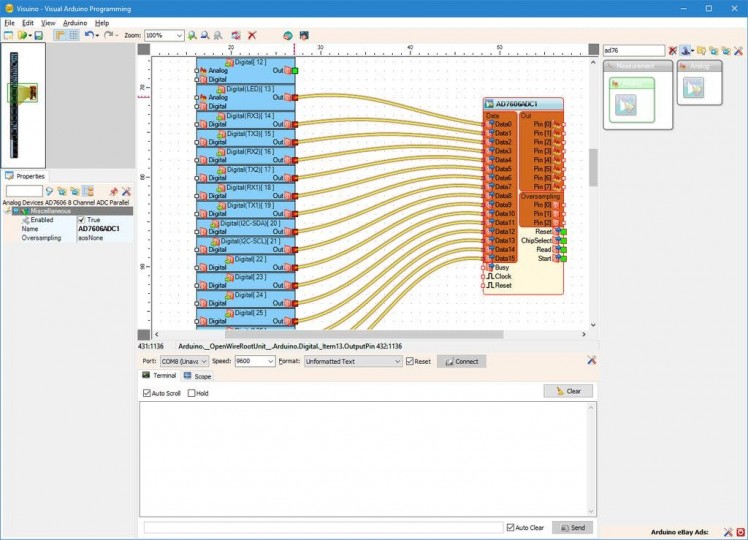
Task: Toggle the Auto Clear checkbox
Action: click(x=511, y=527)
